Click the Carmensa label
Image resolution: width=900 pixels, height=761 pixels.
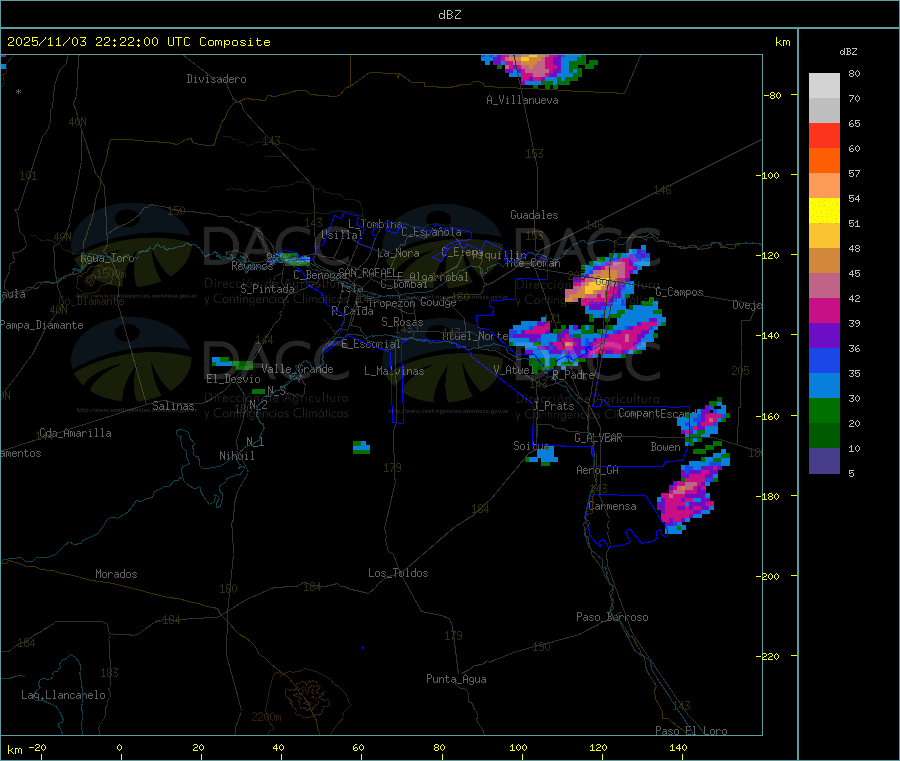point(612,506)
